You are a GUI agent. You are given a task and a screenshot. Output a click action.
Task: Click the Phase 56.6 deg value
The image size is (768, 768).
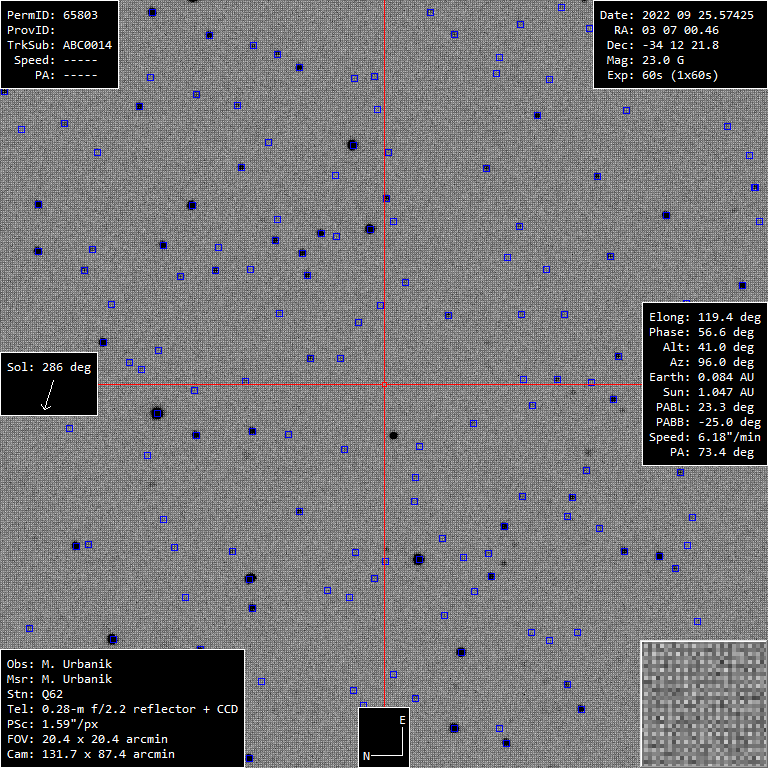click(x=702, y=332)
